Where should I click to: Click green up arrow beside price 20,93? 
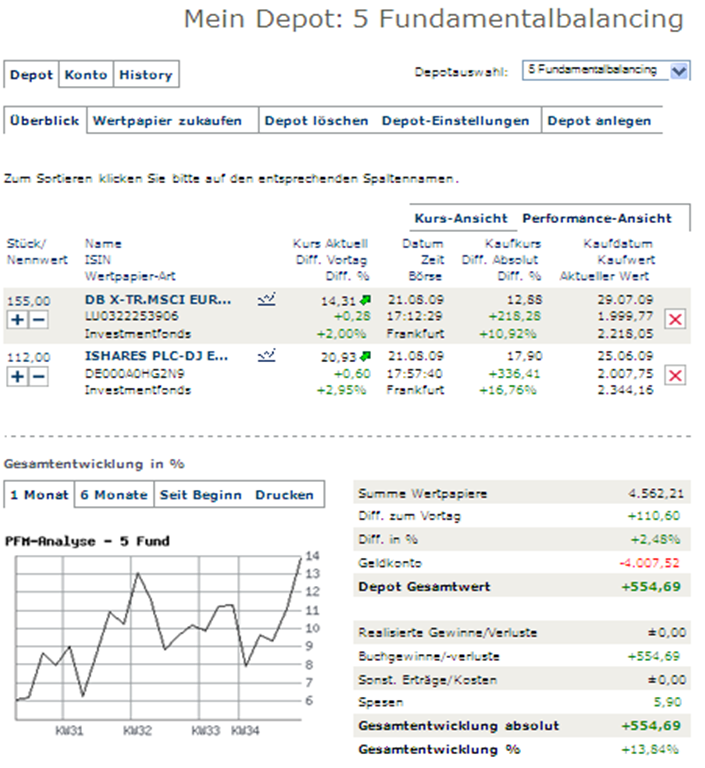[365, 356]
